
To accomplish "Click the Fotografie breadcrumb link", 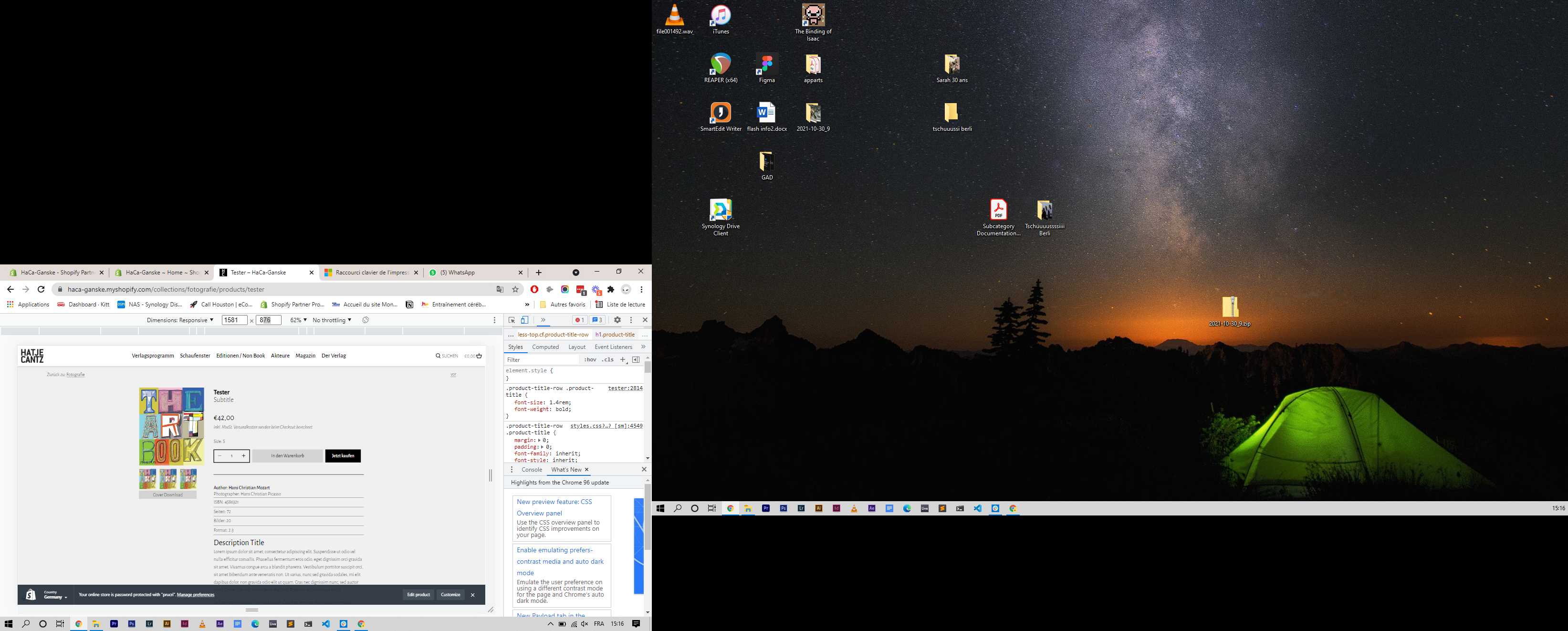I will [75, 375].
